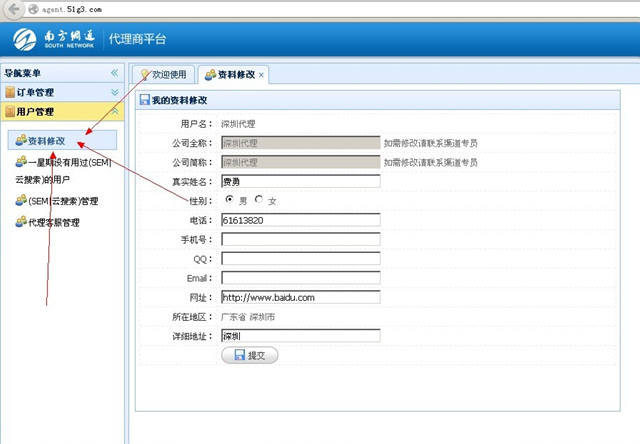Click the South Network logo in header
The image size is (640, 444).
(x=57, y=40)
